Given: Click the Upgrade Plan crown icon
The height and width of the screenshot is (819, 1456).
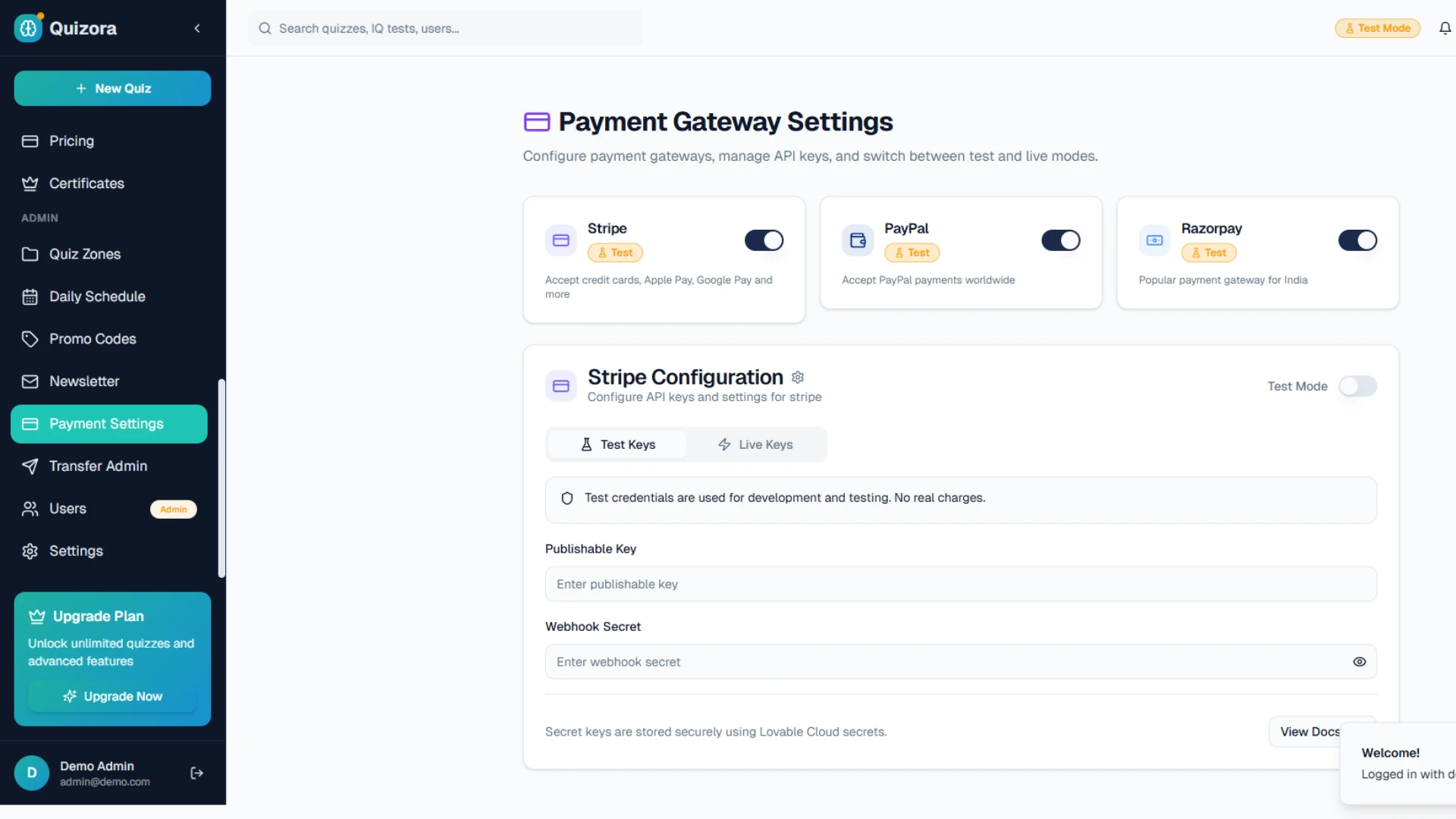Looking at the screenshot, I should (36, 617).
